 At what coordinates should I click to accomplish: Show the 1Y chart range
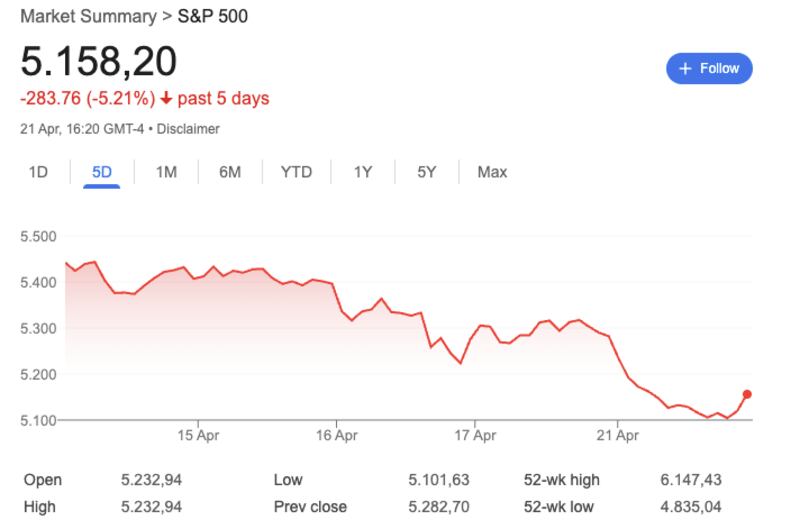pyautogui.click(x=363, y=172)
